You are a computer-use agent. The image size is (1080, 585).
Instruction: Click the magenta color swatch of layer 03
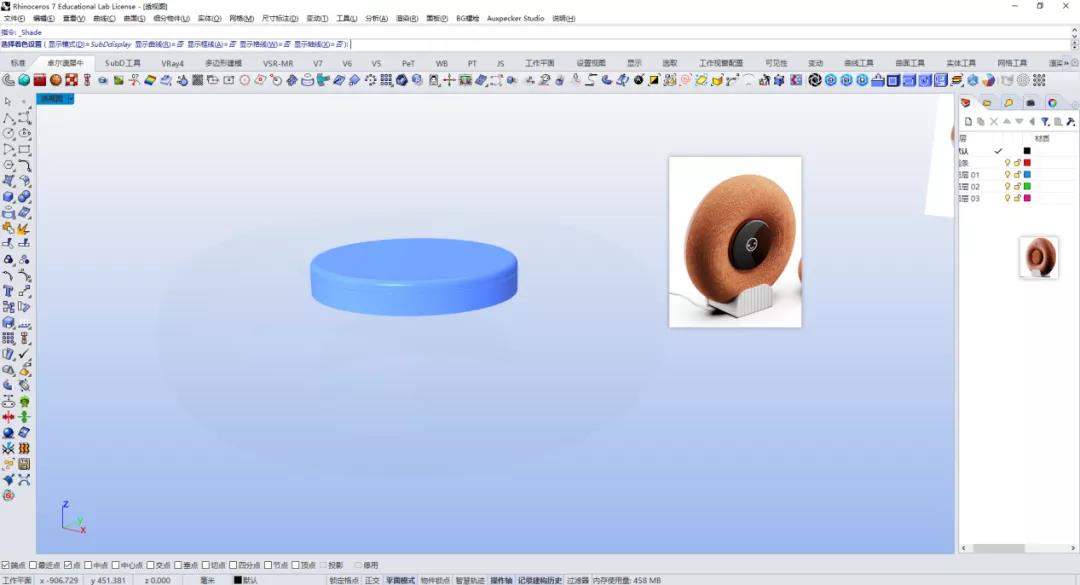click(1027, 198)
